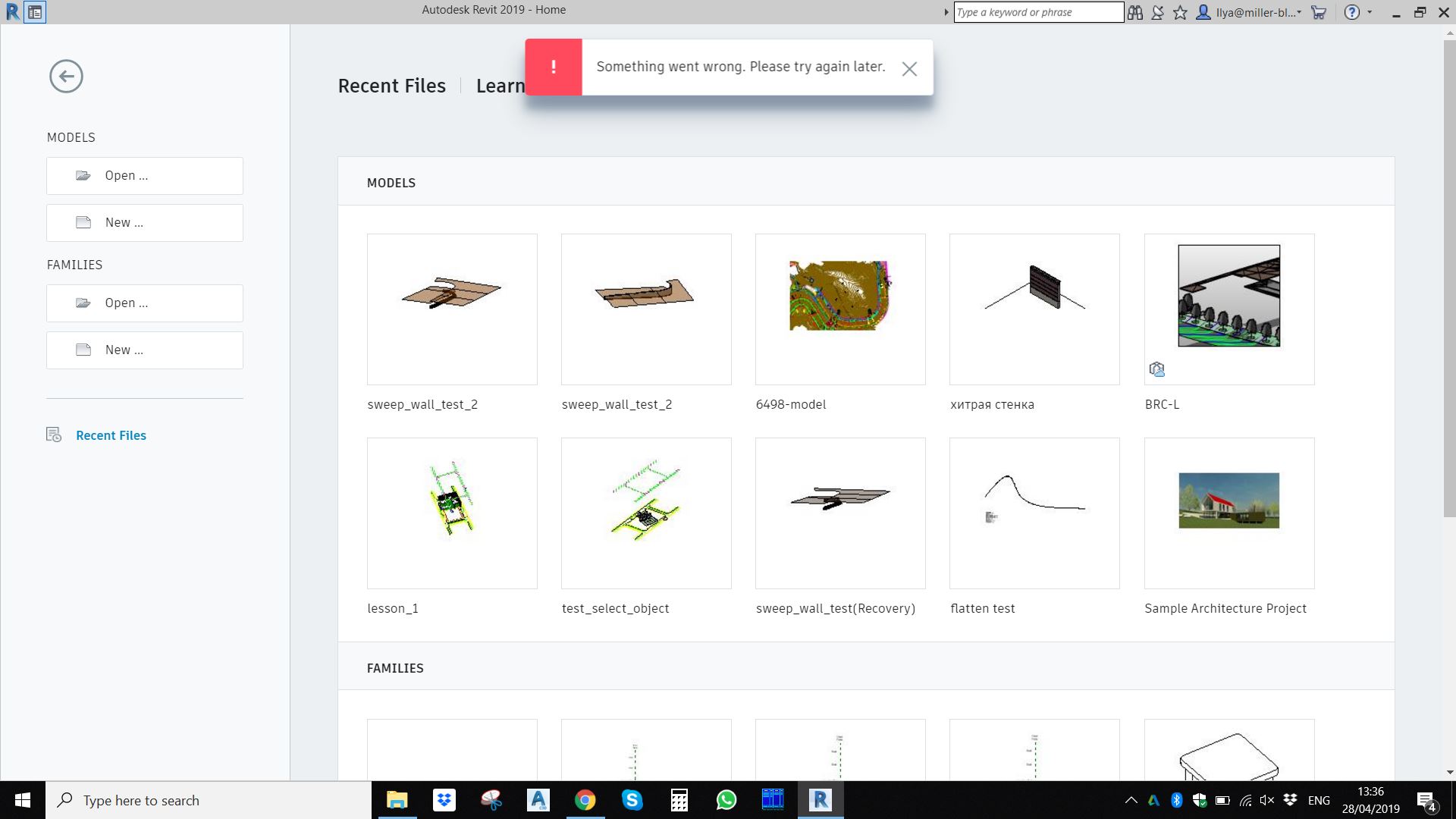Switch to the Recent Files tab
Screen dimensions: 1456x819
coord(392,86)
